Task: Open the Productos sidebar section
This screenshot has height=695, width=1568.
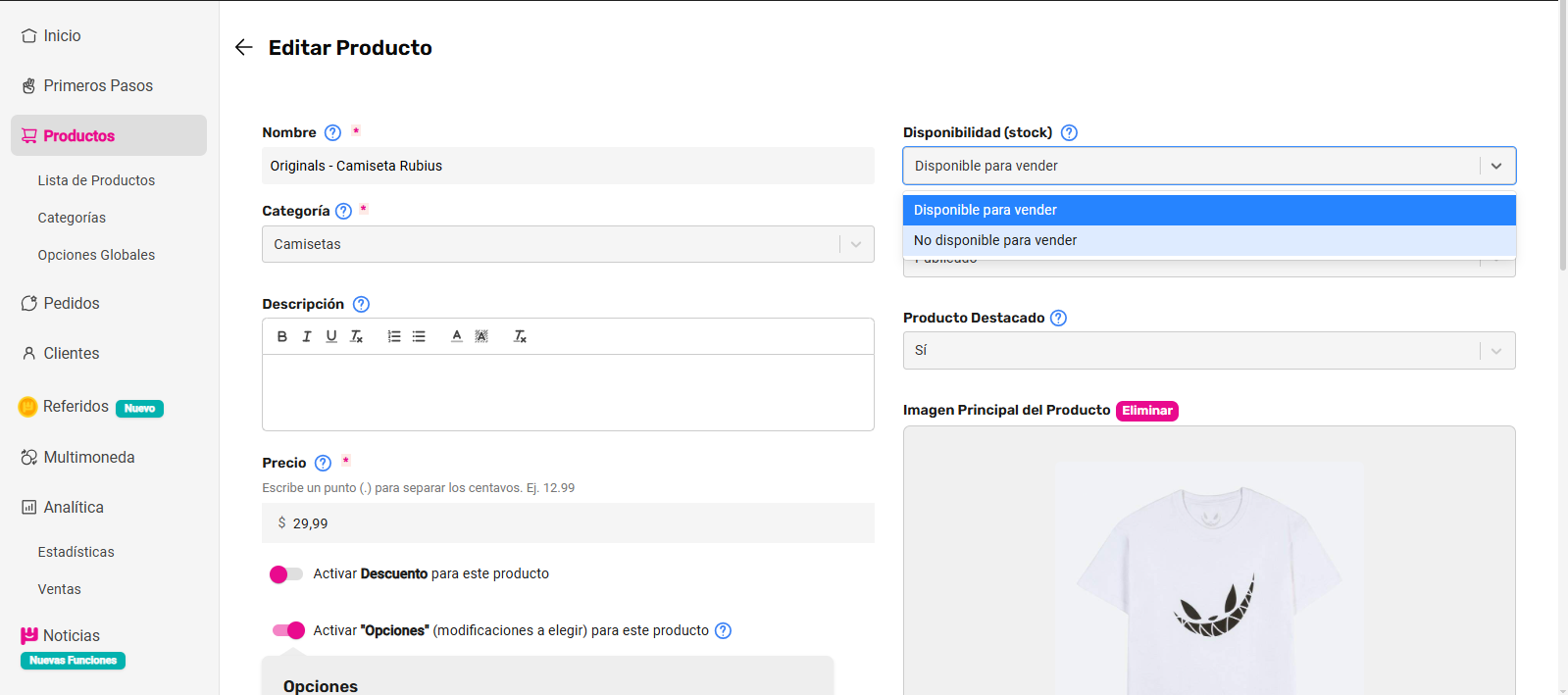Action: pyautogui.click(x=109, y=135)
